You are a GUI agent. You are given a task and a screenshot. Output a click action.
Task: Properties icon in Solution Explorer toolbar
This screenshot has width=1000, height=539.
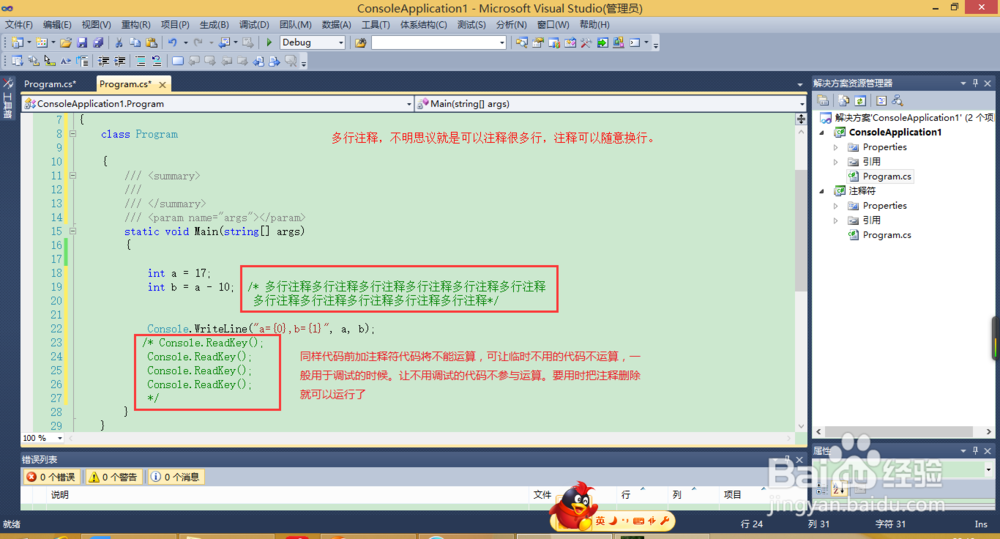point(823,101)
